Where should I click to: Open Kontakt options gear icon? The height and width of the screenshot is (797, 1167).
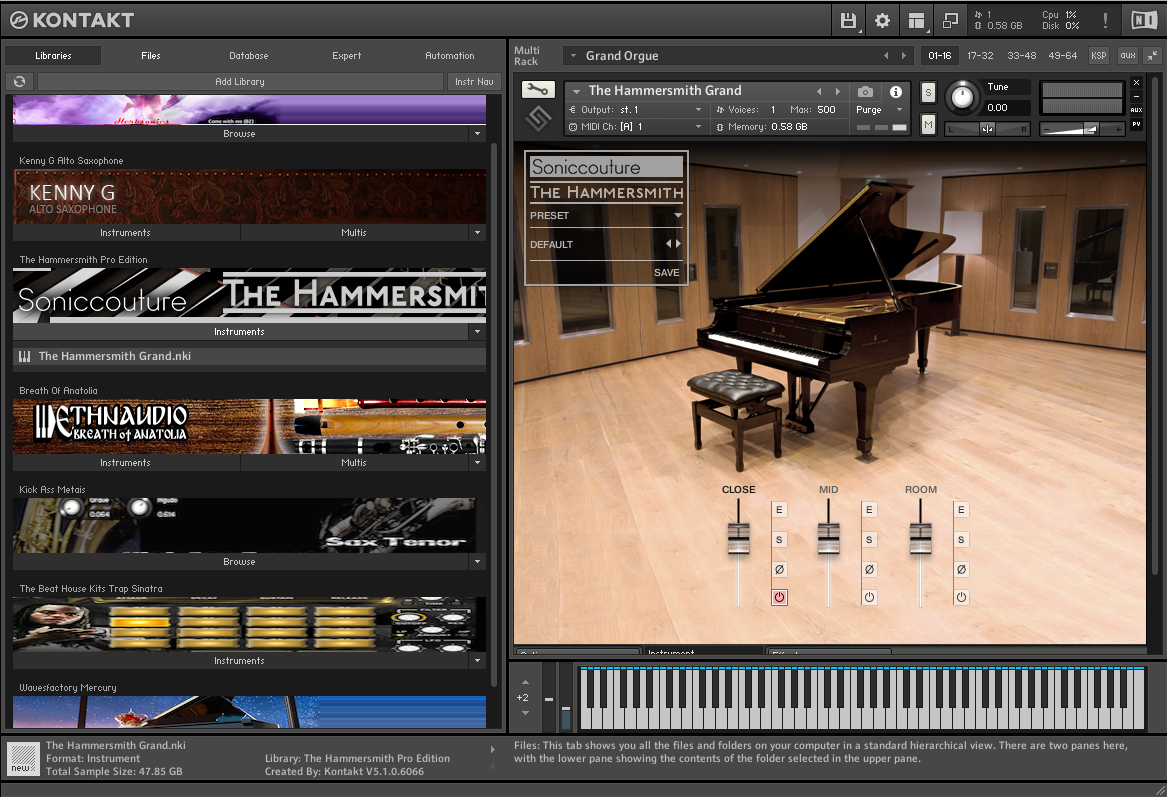[x=882, y=20]
